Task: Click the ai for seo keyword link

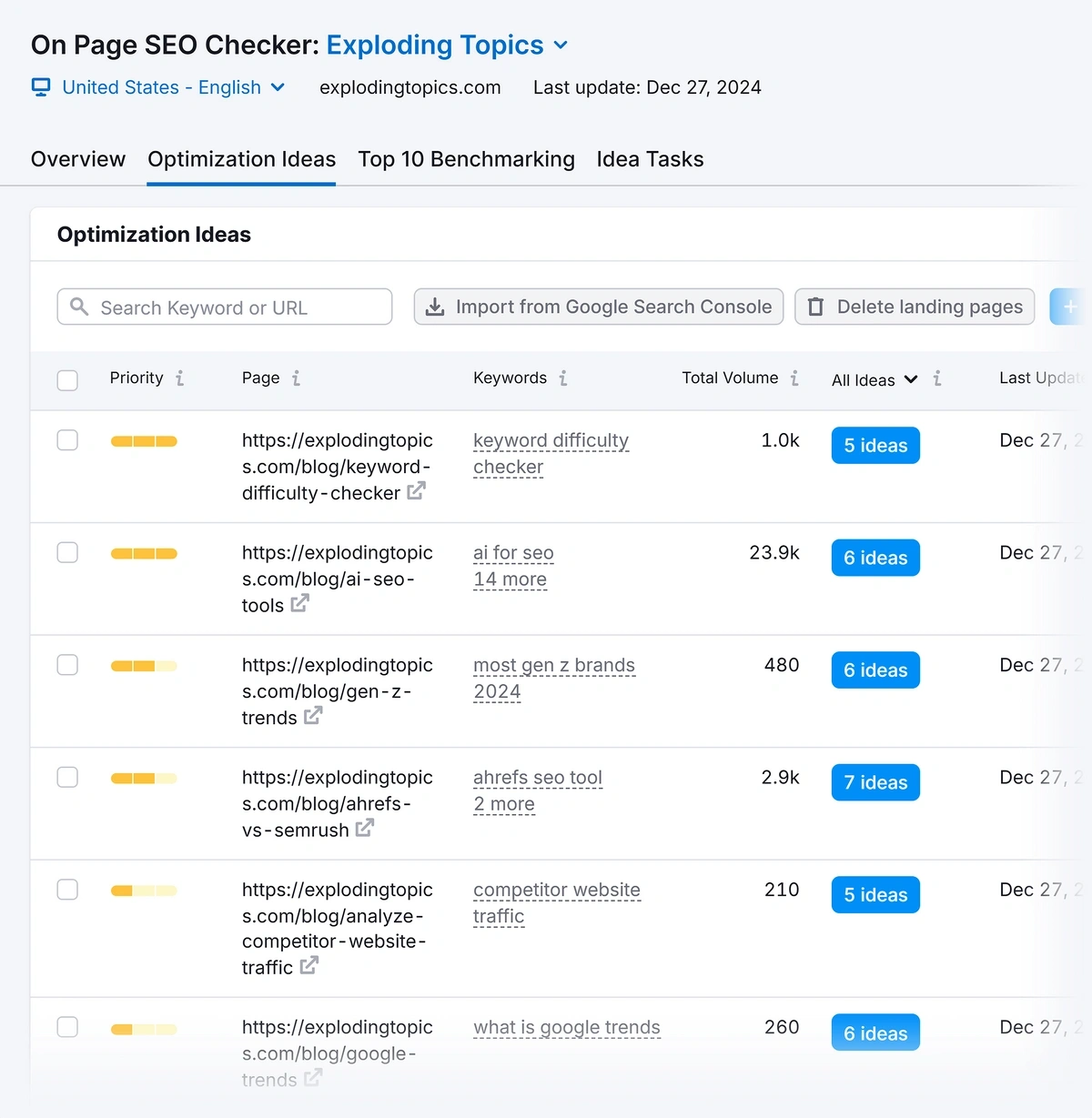Action: pos(513,553)
